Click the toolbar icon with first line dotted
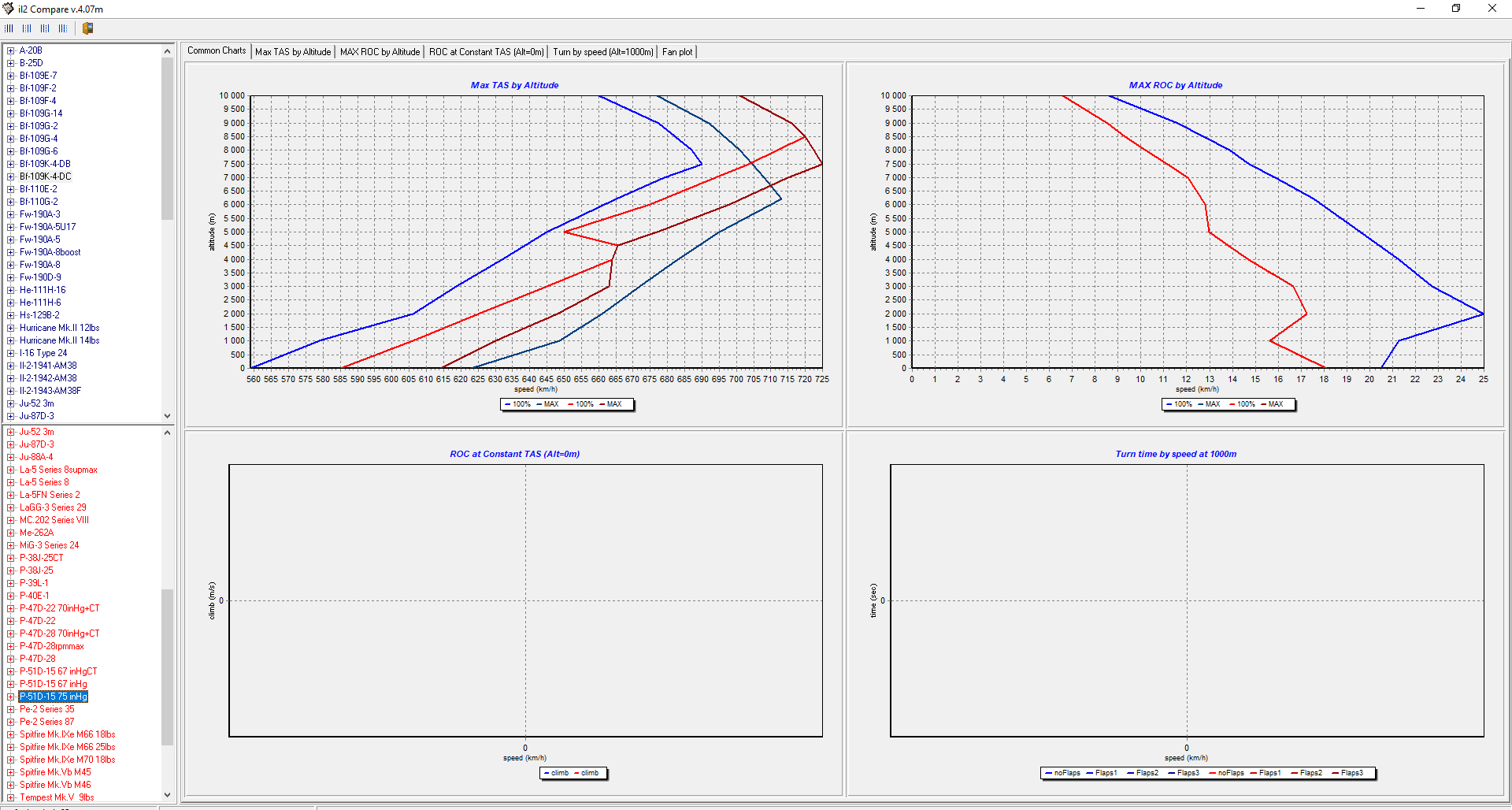1512x810 pixels. (x=9, y=28)
